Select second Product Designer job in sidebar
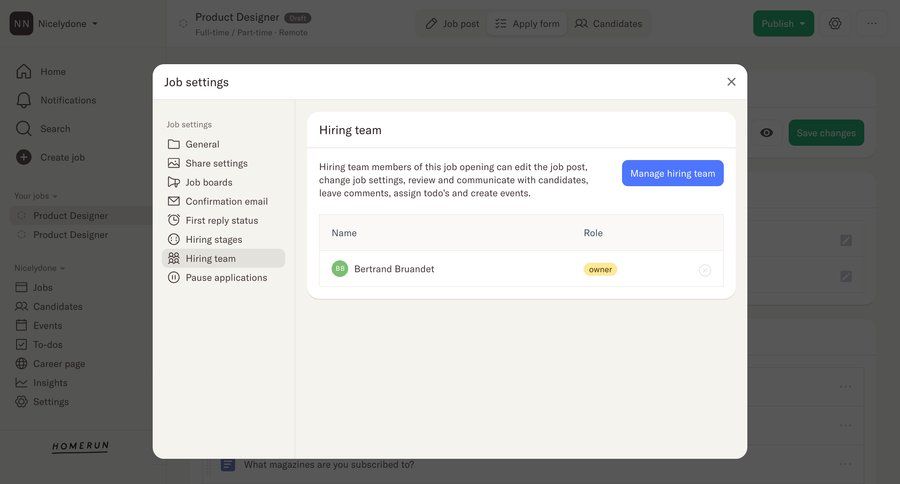 click(x=70, y=235)
